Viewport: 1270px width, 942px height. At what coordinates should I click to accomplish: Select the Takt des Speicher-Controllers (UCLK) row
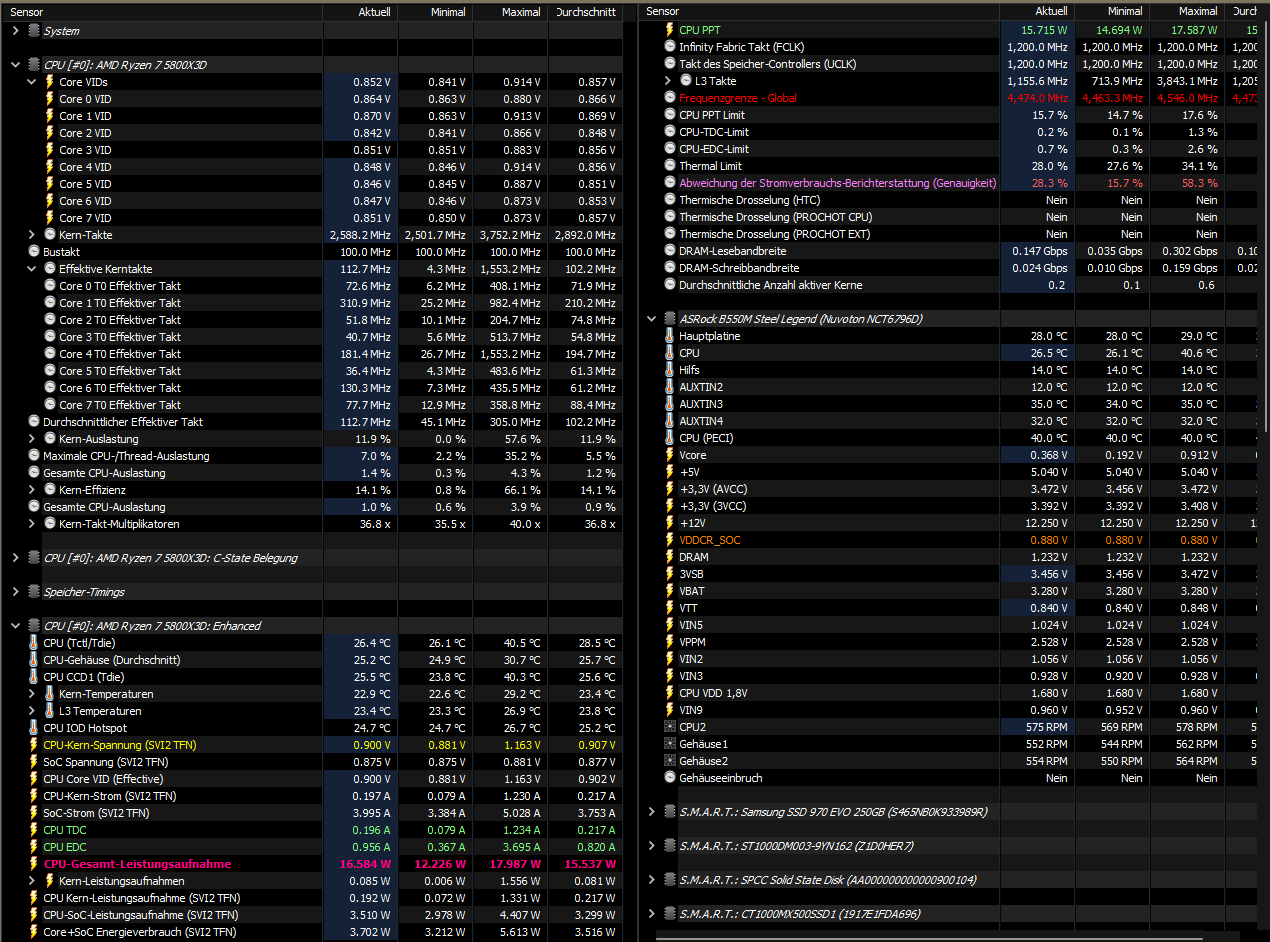[x=950, y=64]
